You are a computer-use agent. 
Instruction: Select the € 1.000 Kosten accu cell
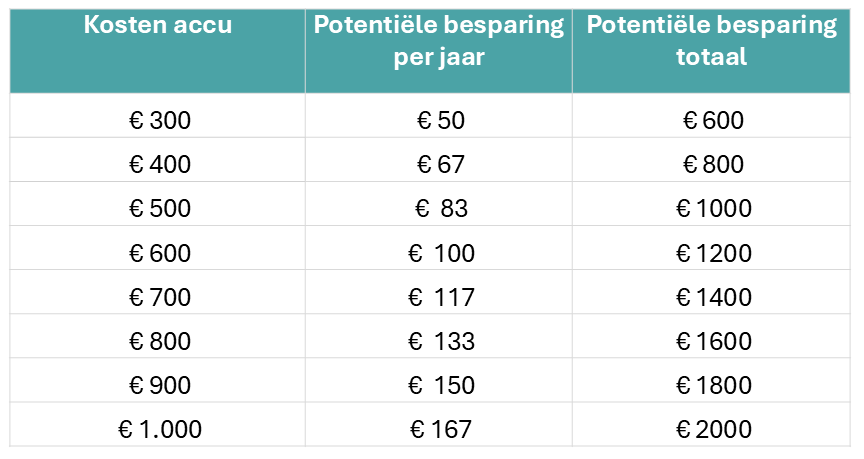pos(159,429)
